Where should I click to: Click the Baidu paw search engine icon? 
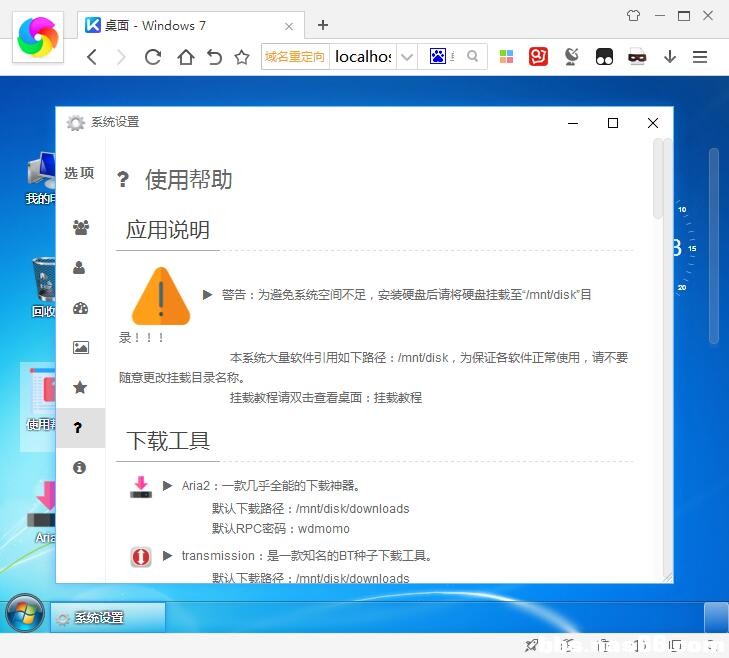(x=437, y=56)
